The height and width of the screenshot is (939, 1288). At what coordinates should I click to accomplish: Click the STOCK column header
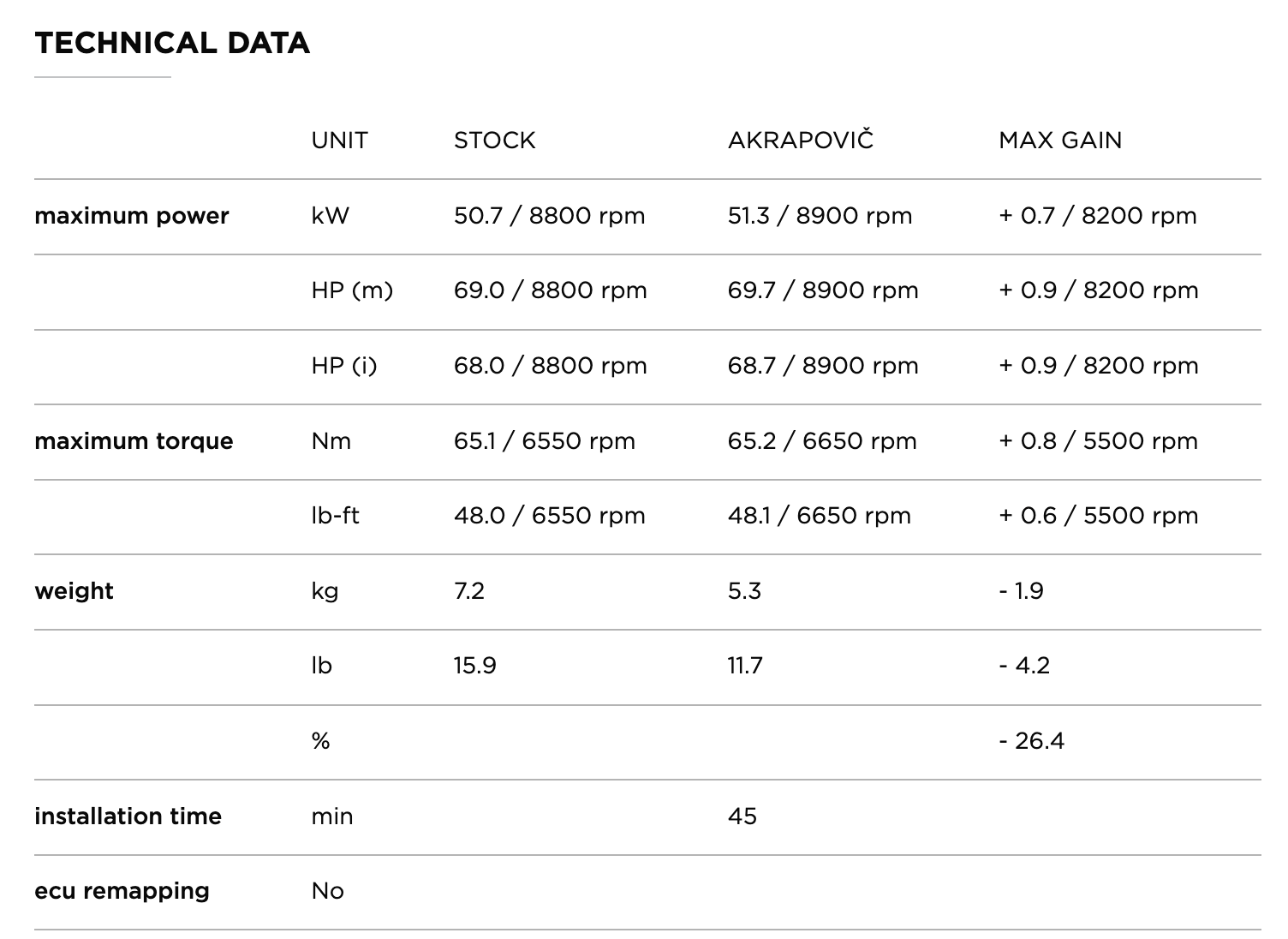pyautogui.click(x=494, y=141)
